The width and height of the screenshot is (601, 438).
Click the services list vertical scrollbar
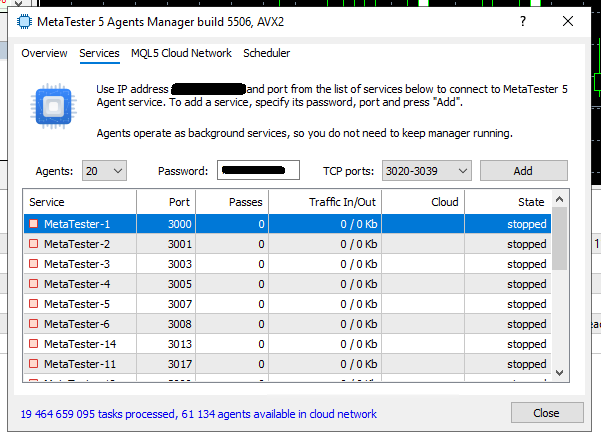click(x=560, y=290)
